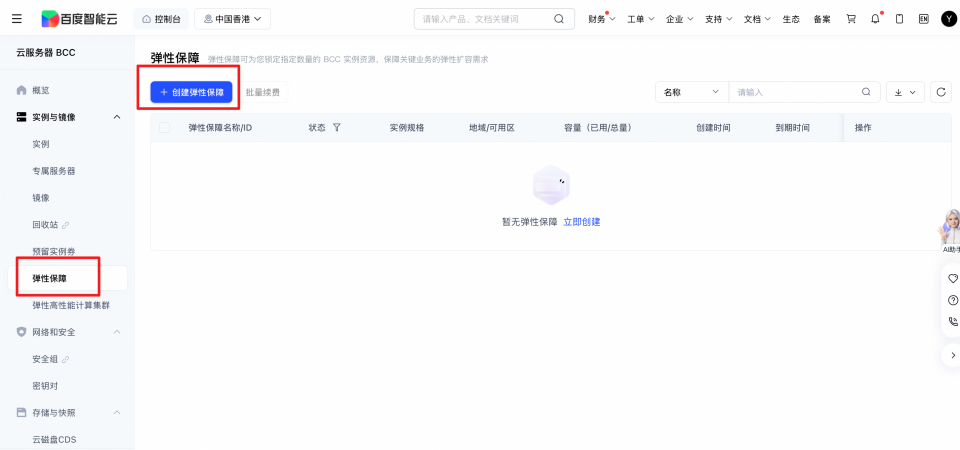Click the 实例与镜像 server icon
960x450 pixels.
(x=21, y=117)
